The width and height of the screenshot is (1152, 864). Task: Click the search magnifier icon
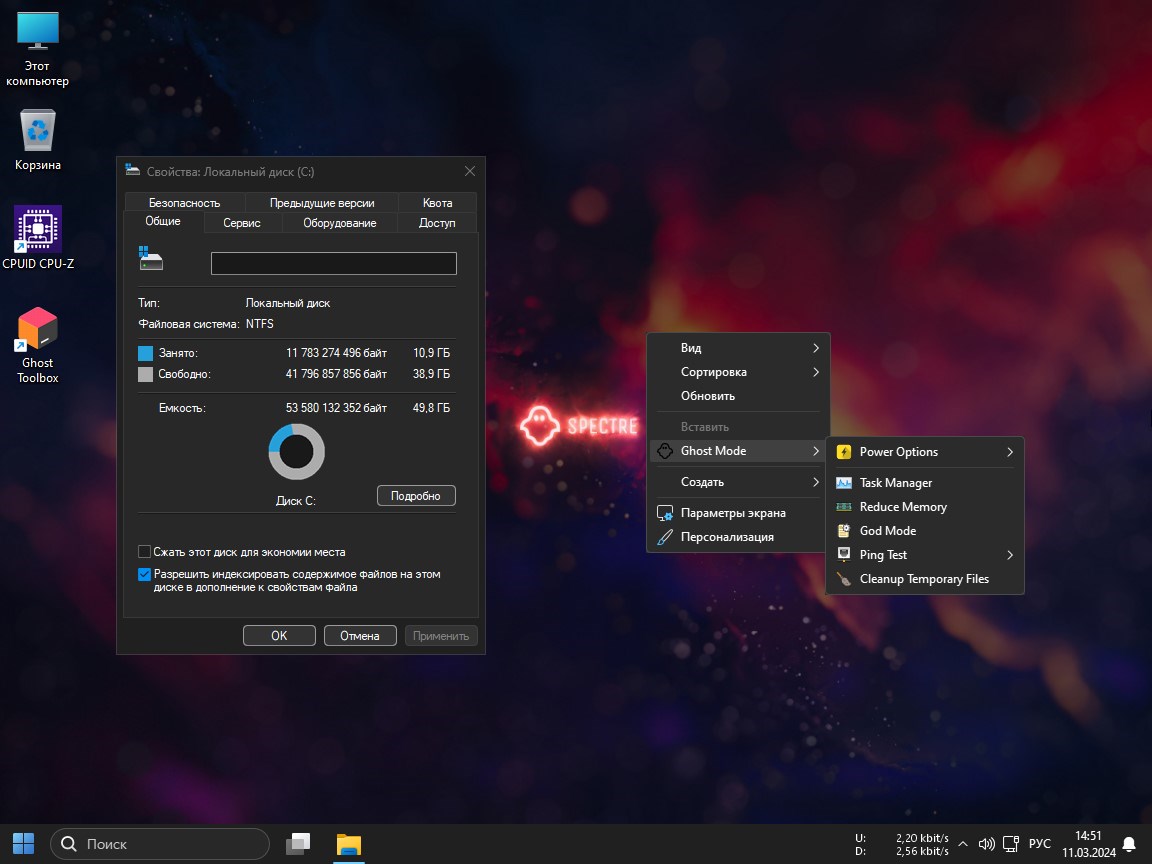[69, 844]
